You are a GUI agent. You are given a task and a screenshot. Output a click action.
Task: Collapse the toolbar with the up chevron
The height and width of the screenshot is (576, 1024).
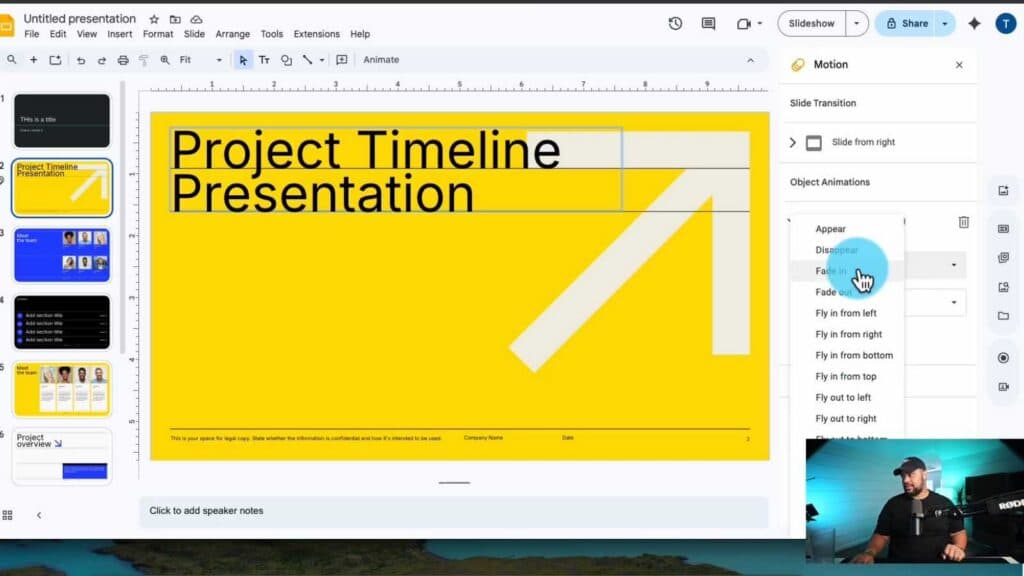coord(750,60)
